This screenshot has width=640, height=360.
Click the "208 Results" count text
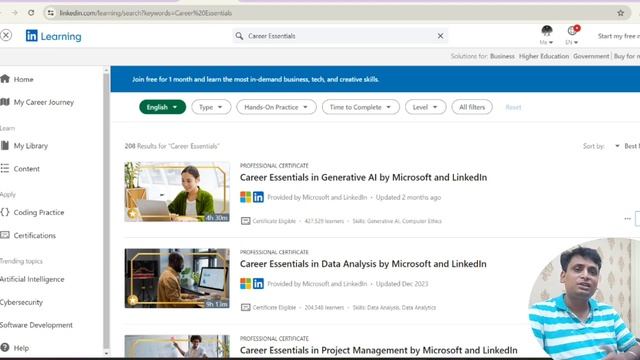click(172, 146)
